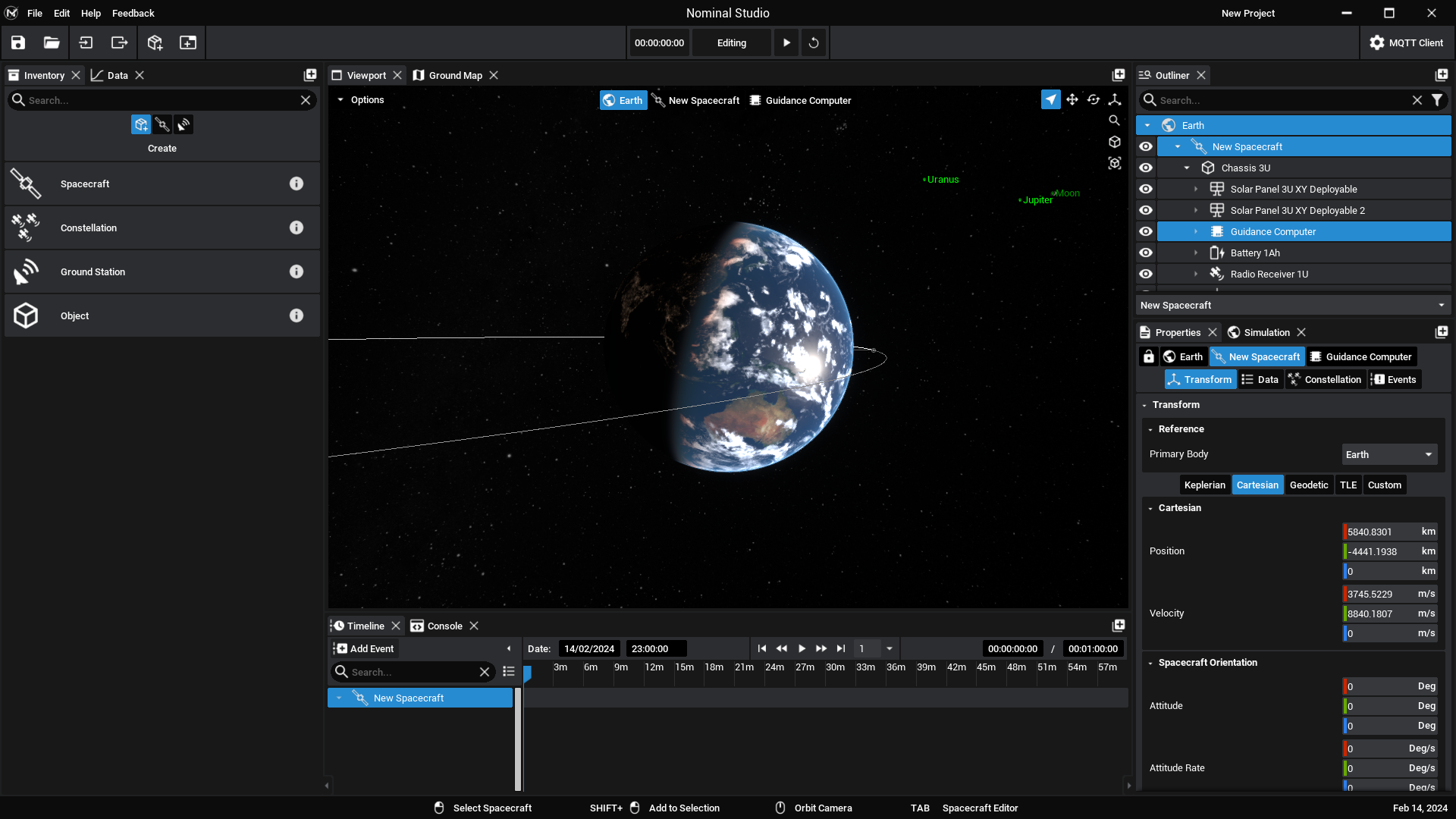Reset the simulation with the restart icon

pyautogui.click(x=814, y=43)
